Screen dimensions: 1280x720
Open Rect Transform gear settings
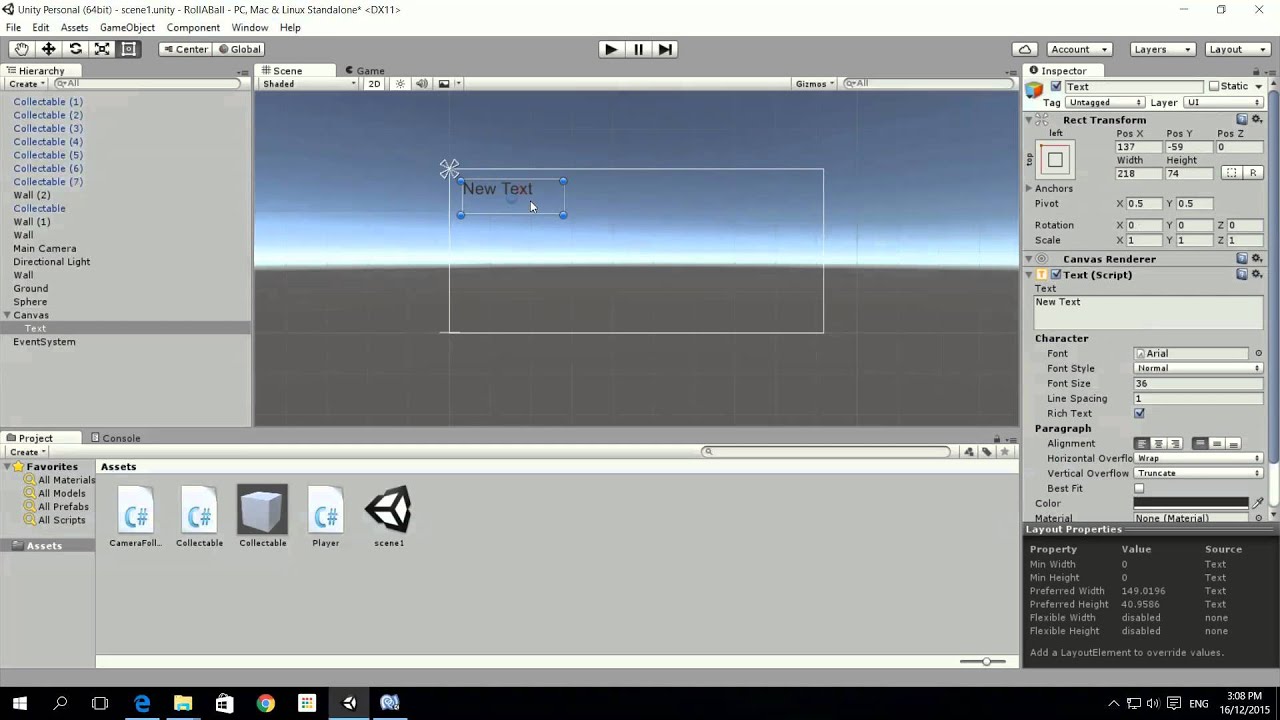1257,119
